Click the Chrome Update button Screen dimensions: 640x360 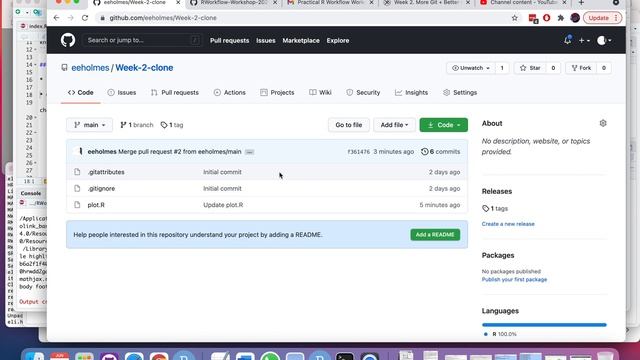pyautogui.click(x=602, y=18)
